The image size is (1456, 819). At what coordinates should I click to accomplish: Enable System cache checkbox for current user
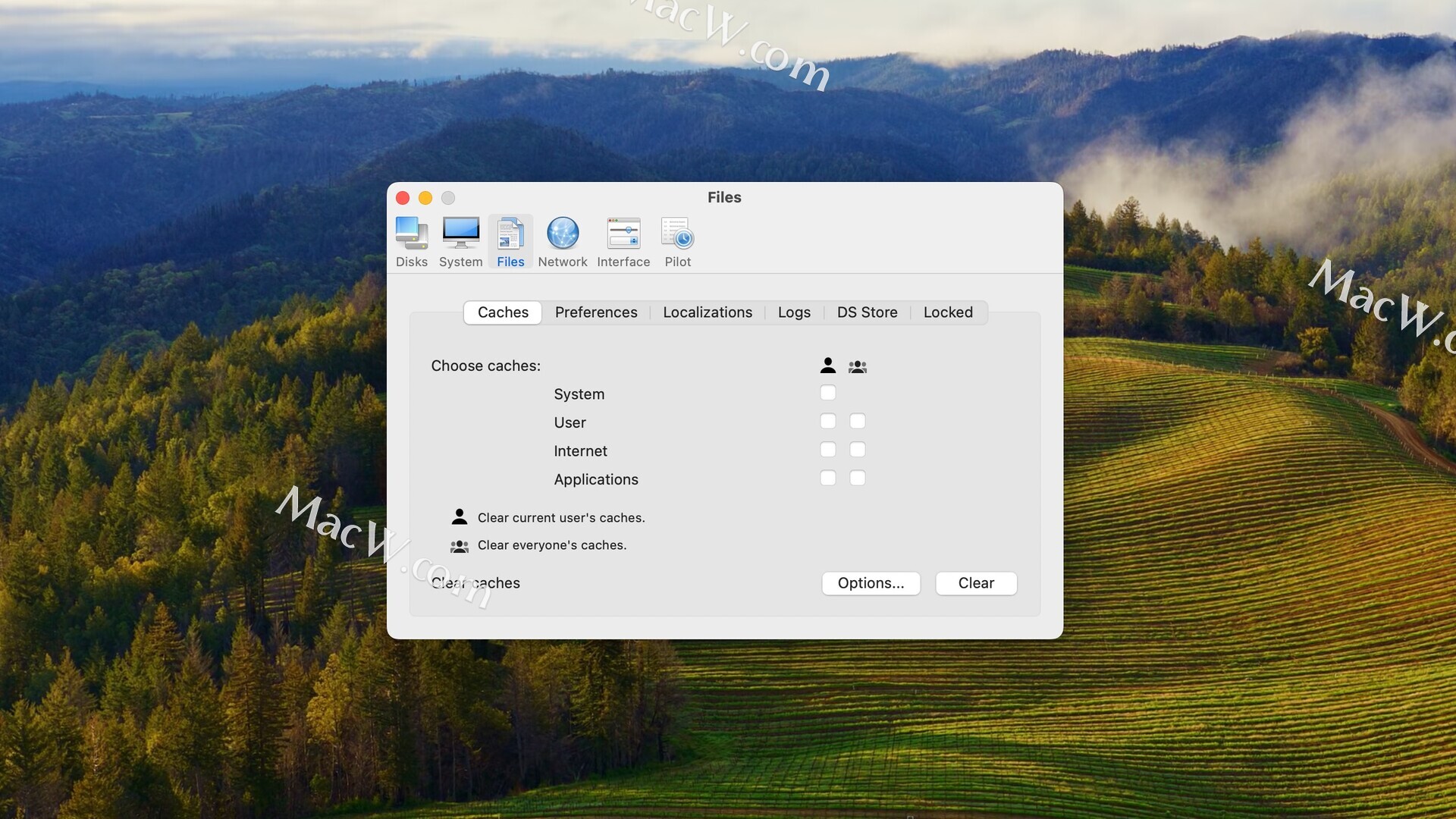point(827,393)
